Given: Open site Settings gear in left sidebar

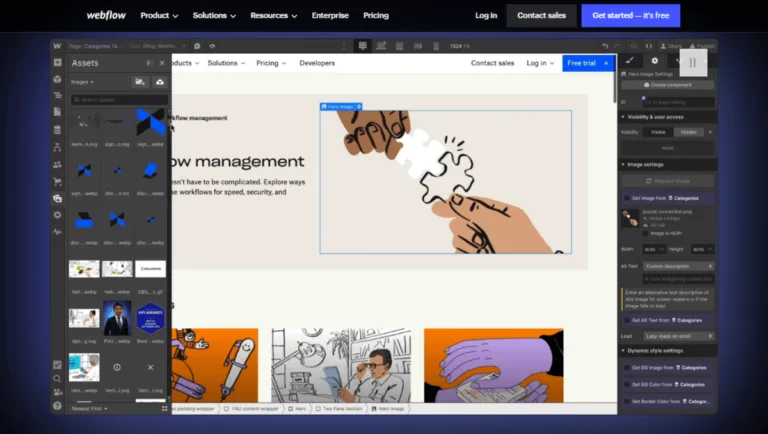Looking at the screenshot, I should pyautogui.click(x=57, y=215).
